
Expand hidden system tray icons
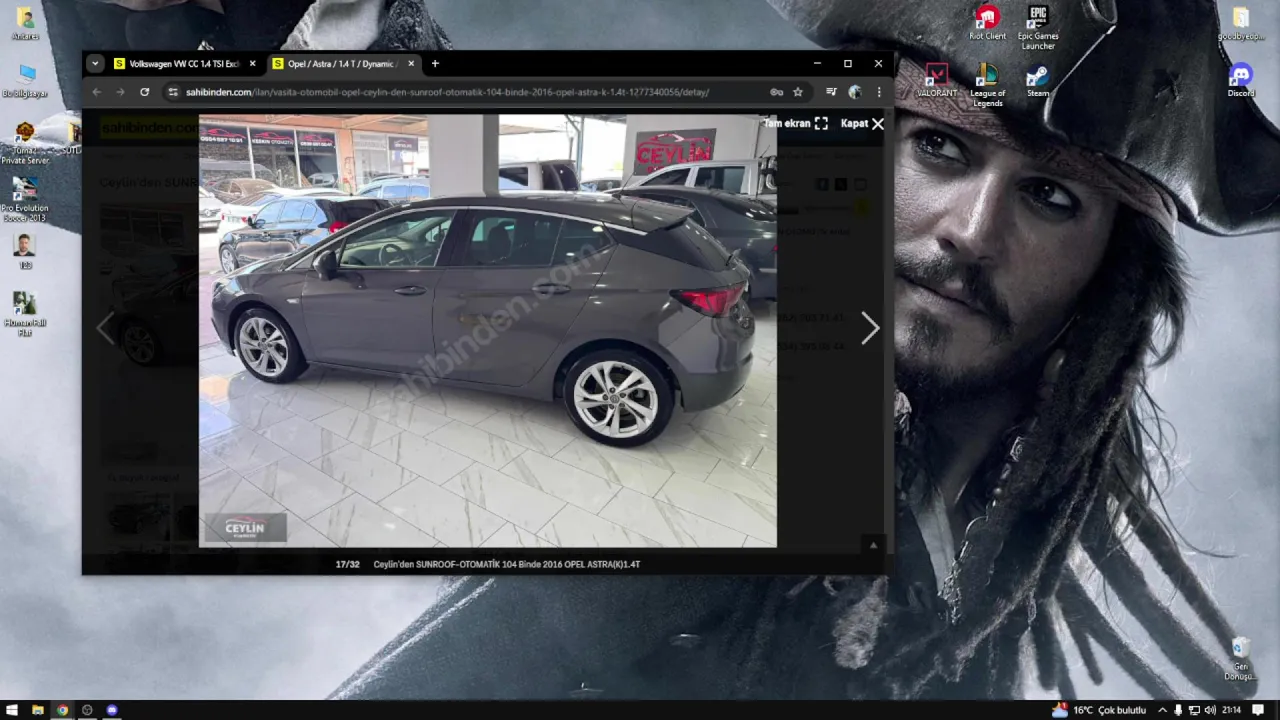[1162, 710]
